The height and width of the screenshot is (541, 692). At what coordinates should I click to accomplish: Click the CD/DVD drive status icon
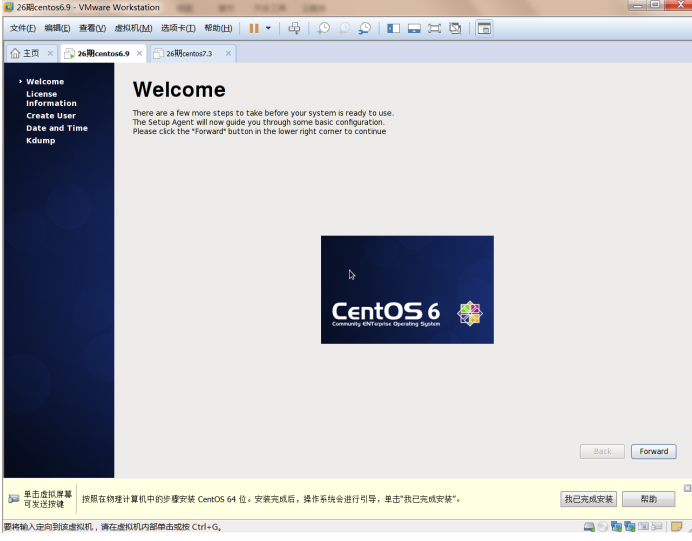602,526
